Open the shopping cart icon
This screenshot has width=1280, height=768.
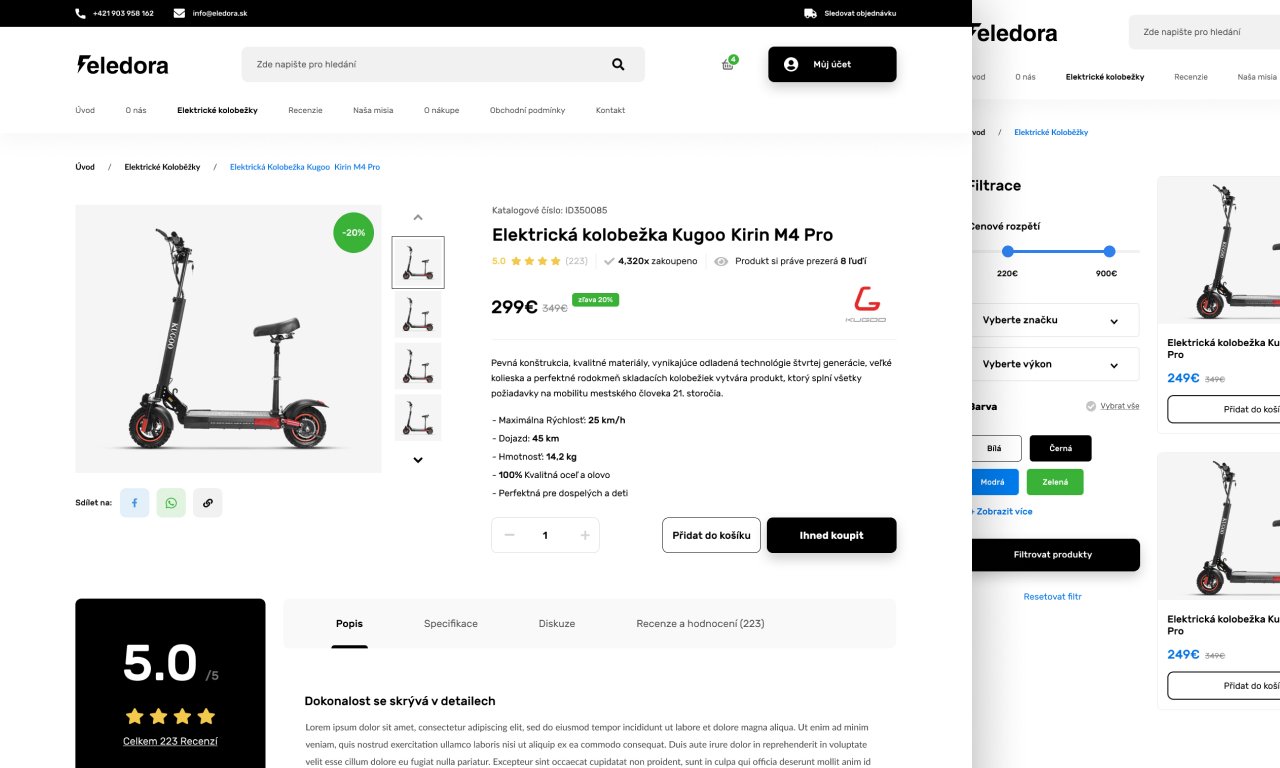[x=728, y=64]
